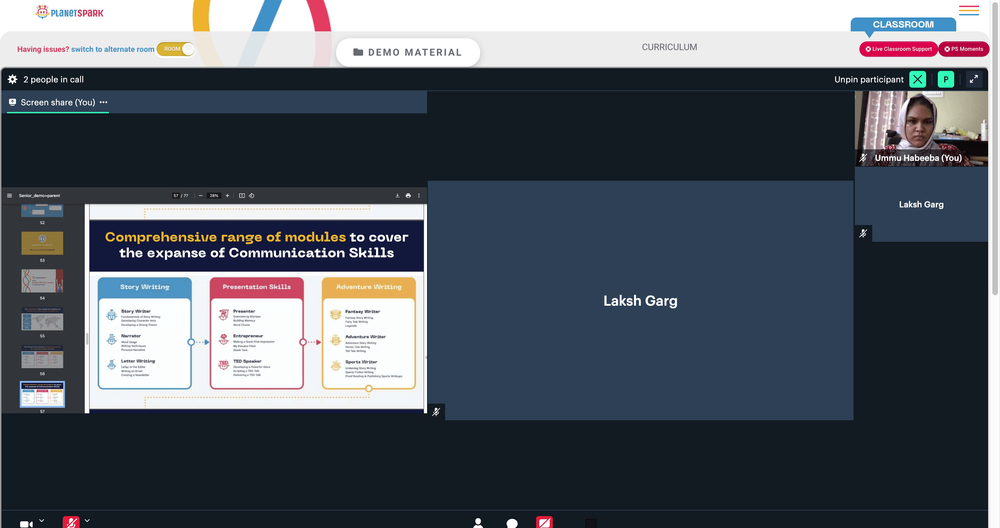Screen dimensions: 1000x528
Task: Select PDF thumbnail page 52
Action: [42, 211]
